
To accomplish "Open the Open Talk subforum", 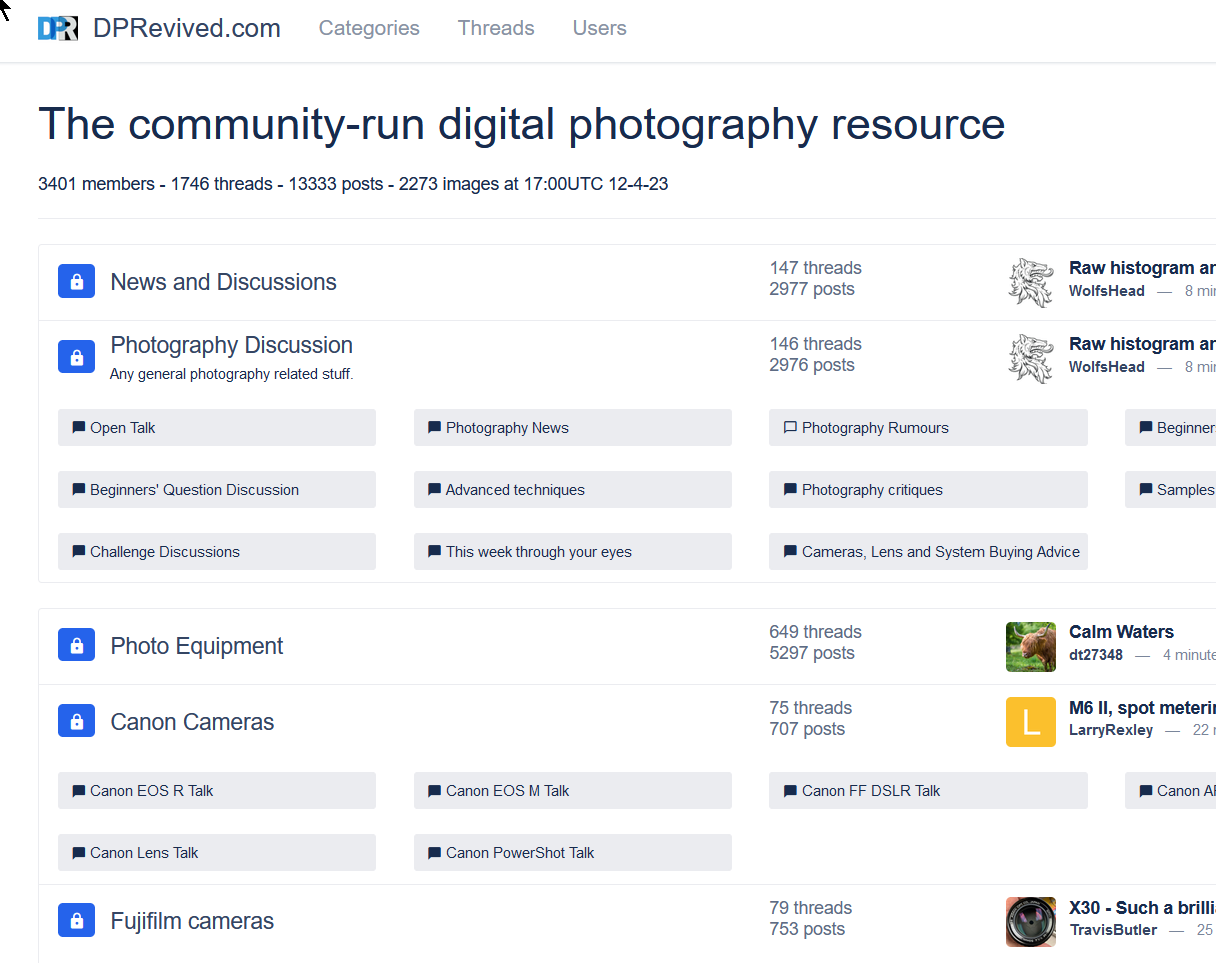I will pos(217,428).
